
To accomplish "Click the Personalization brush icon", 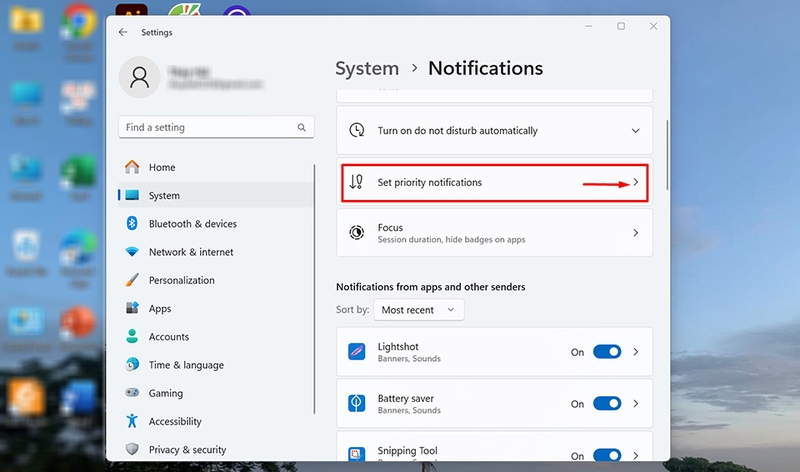I will pos(132,280).
